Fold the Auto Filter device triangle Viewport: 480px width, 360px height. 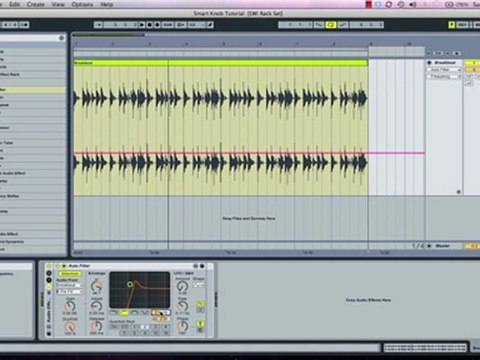coord(64,266)
